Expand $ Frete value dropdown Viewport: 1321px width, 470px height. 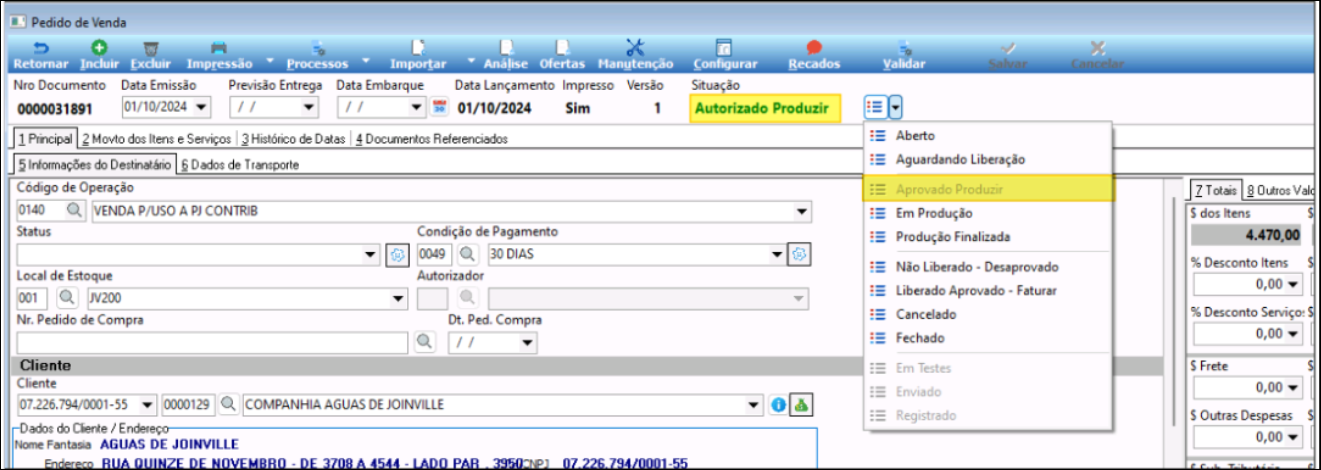pos(1292,387)
